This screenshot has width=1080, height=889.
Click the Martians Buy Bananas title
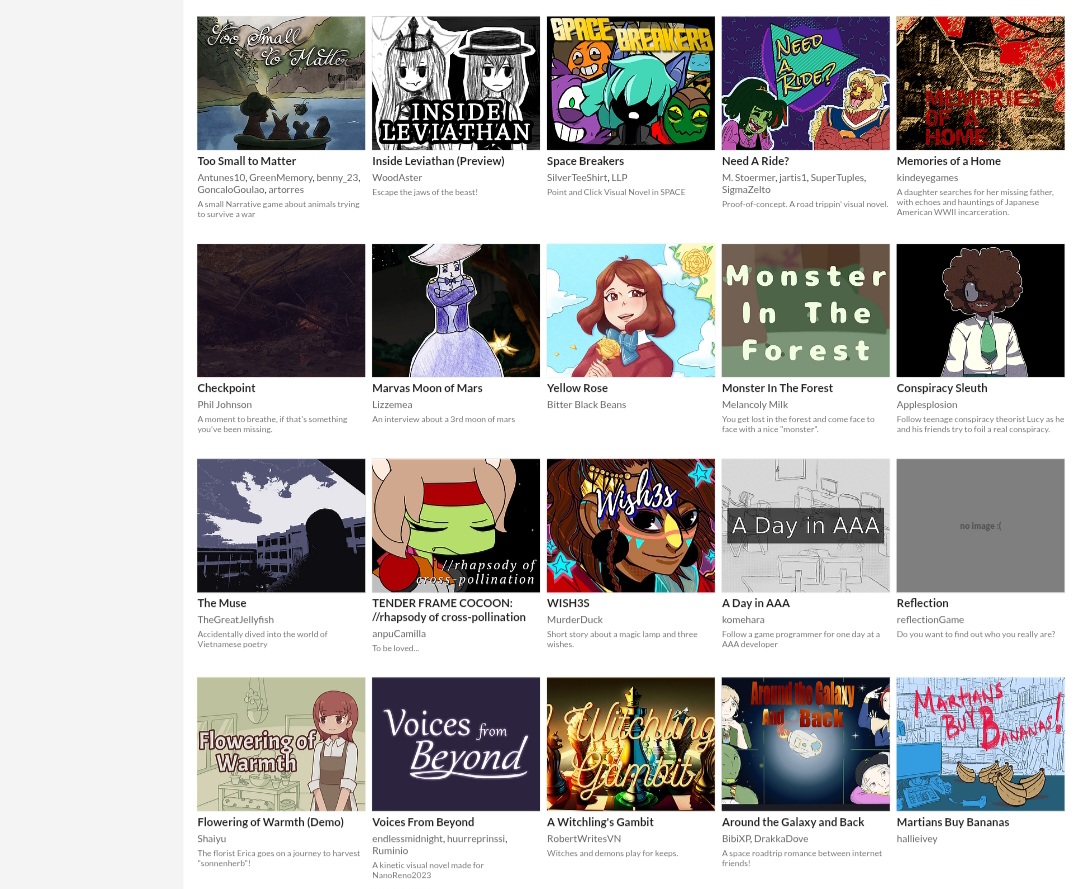953,822
